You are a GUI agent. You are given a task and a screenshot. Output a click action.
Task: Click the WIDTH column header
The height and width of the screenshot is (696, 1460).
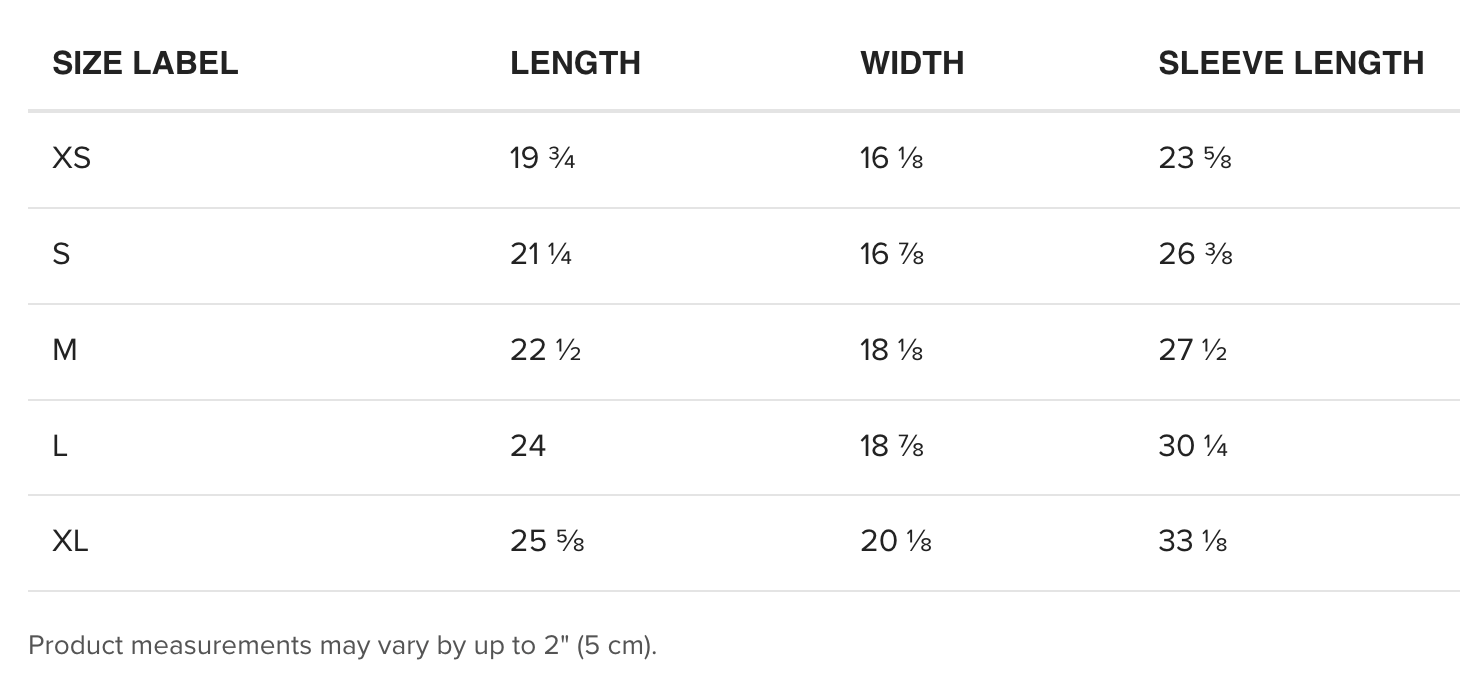coord(912,63)
